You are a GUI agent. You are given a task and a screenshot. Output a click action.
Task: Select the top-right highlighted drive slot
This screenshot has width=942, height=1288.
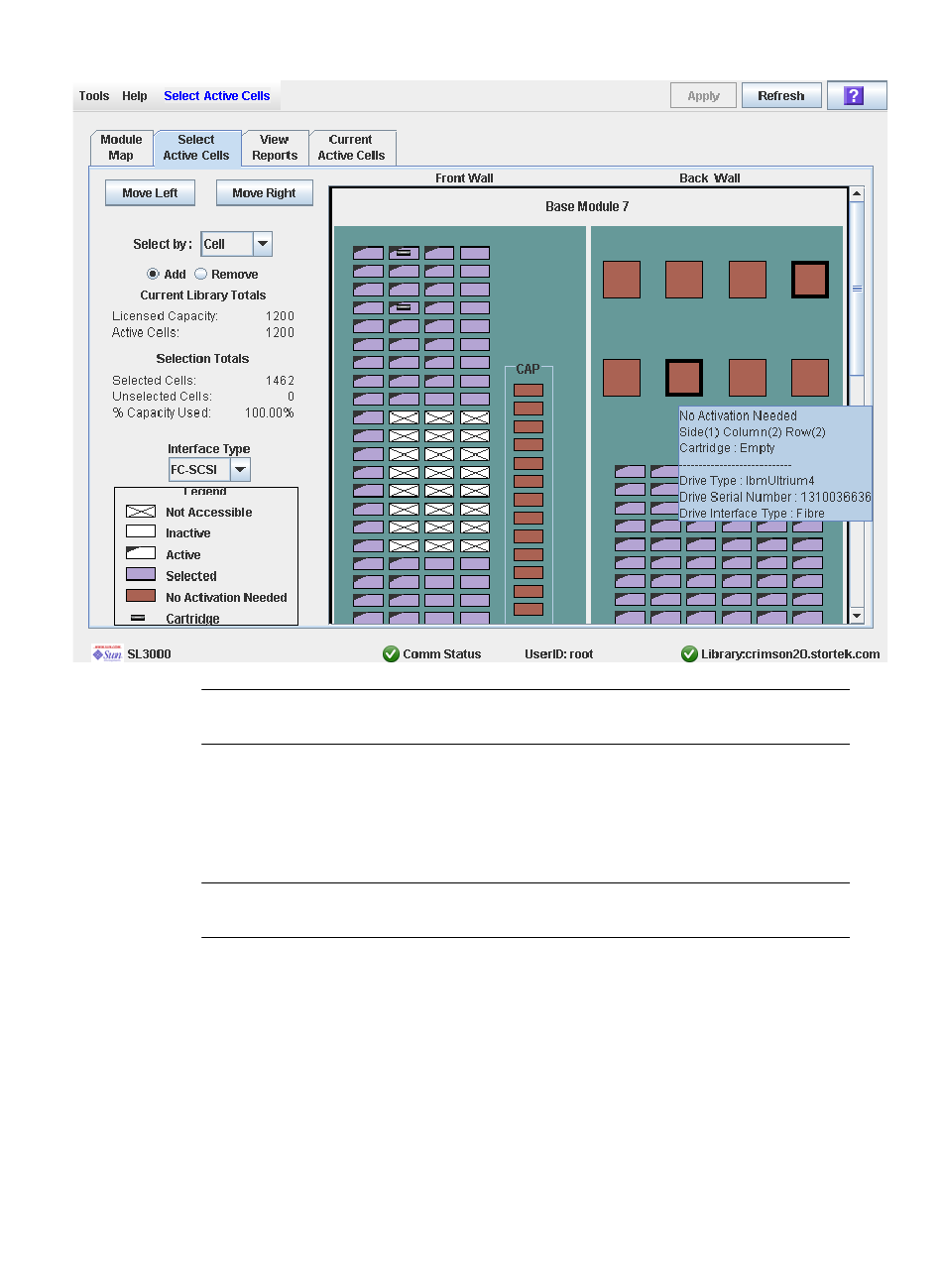point(809,280)
